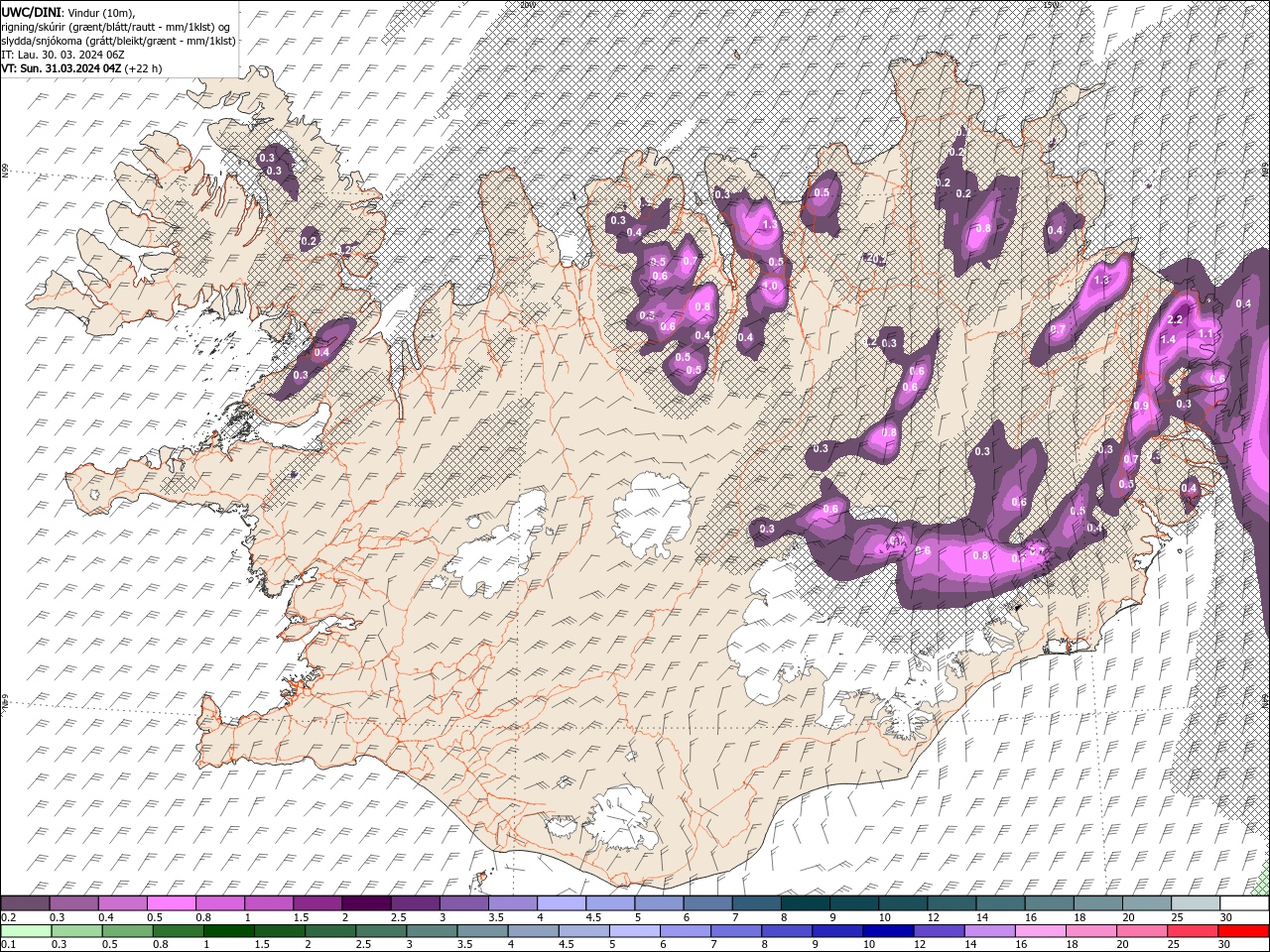The image size is (1270, 952).
Task: Click the "25" label on the snow scale
Action: [x=1178, y=917]
